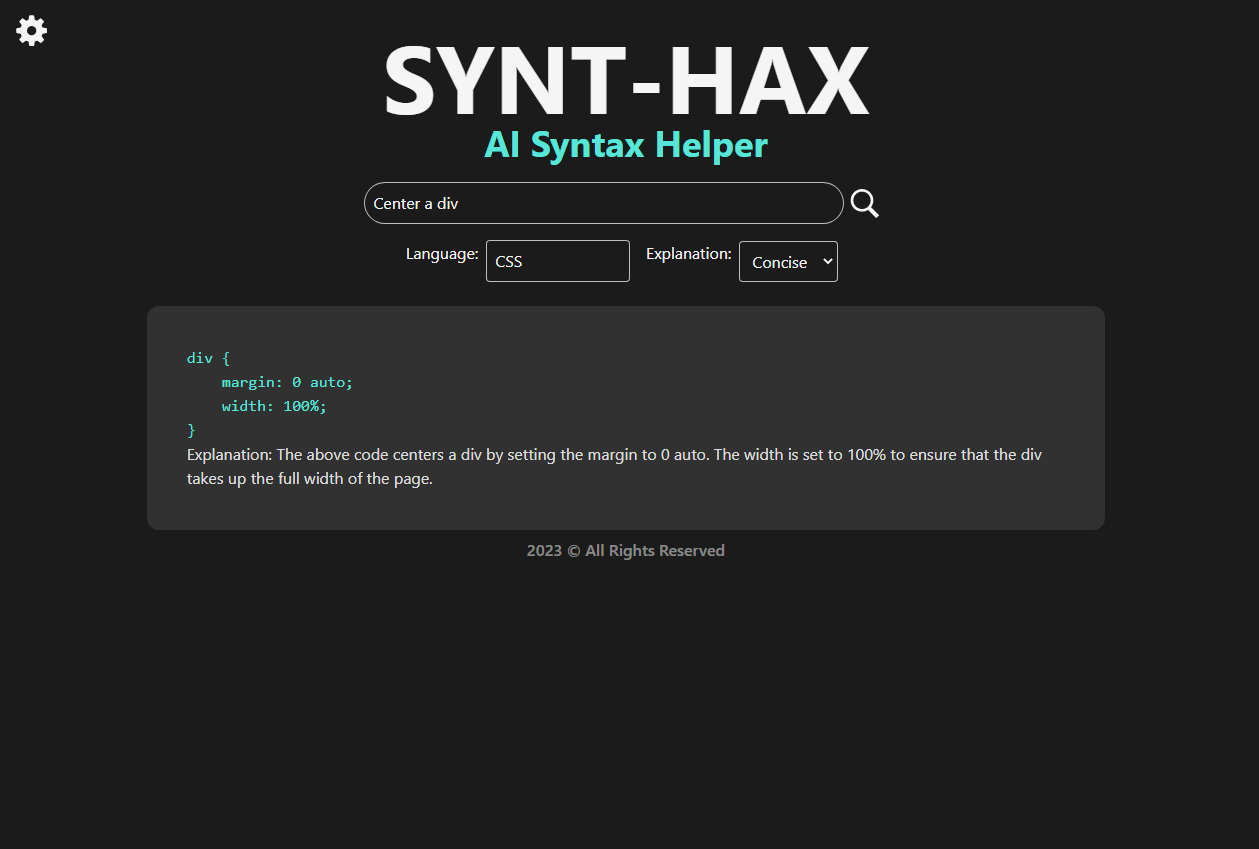1259x849 pixels.
Task: Select the explanation paragraph under the code
Action: coord(614,466)
